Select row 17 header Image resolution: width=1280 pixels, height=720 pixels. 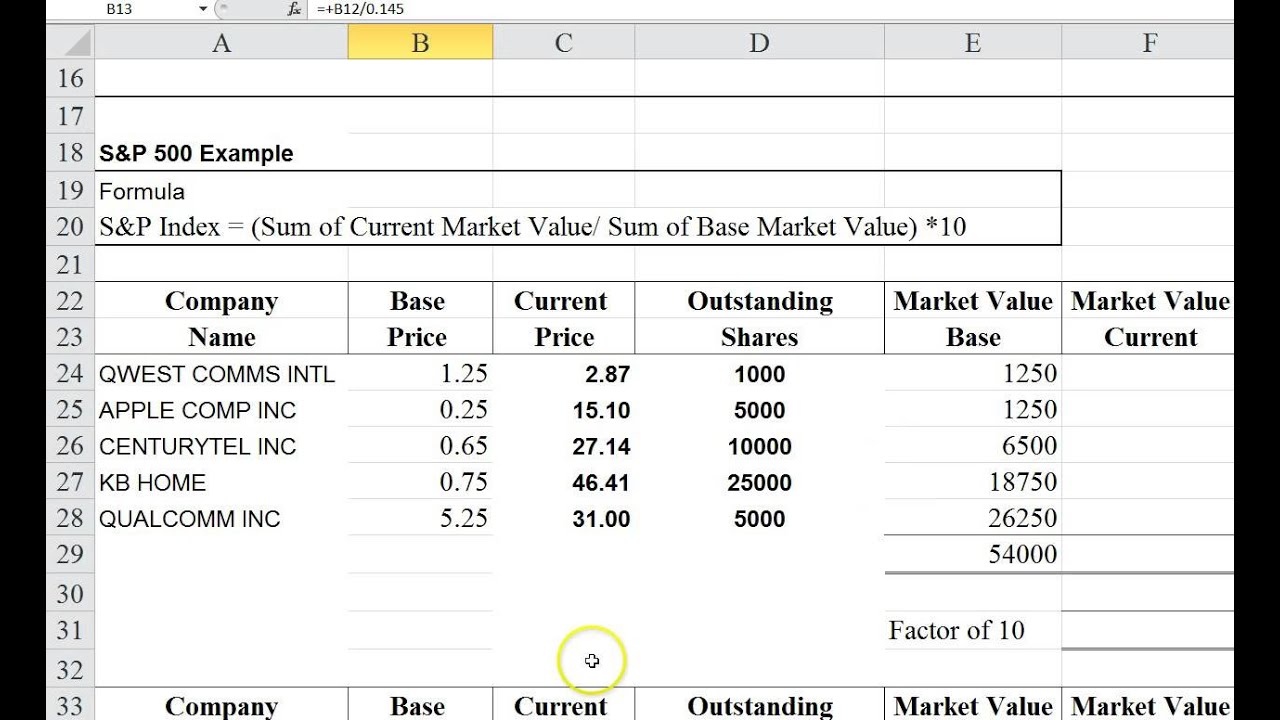pyautogui.click(x=70, y=116)
